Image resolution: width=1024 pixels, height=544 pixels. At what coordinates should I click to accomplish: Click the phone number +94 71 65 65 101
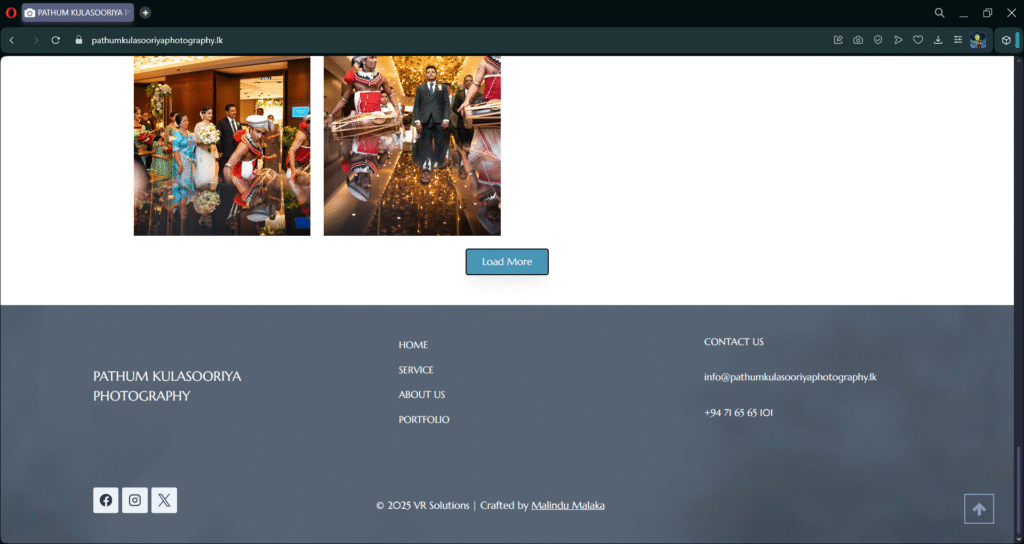(739, 413)
